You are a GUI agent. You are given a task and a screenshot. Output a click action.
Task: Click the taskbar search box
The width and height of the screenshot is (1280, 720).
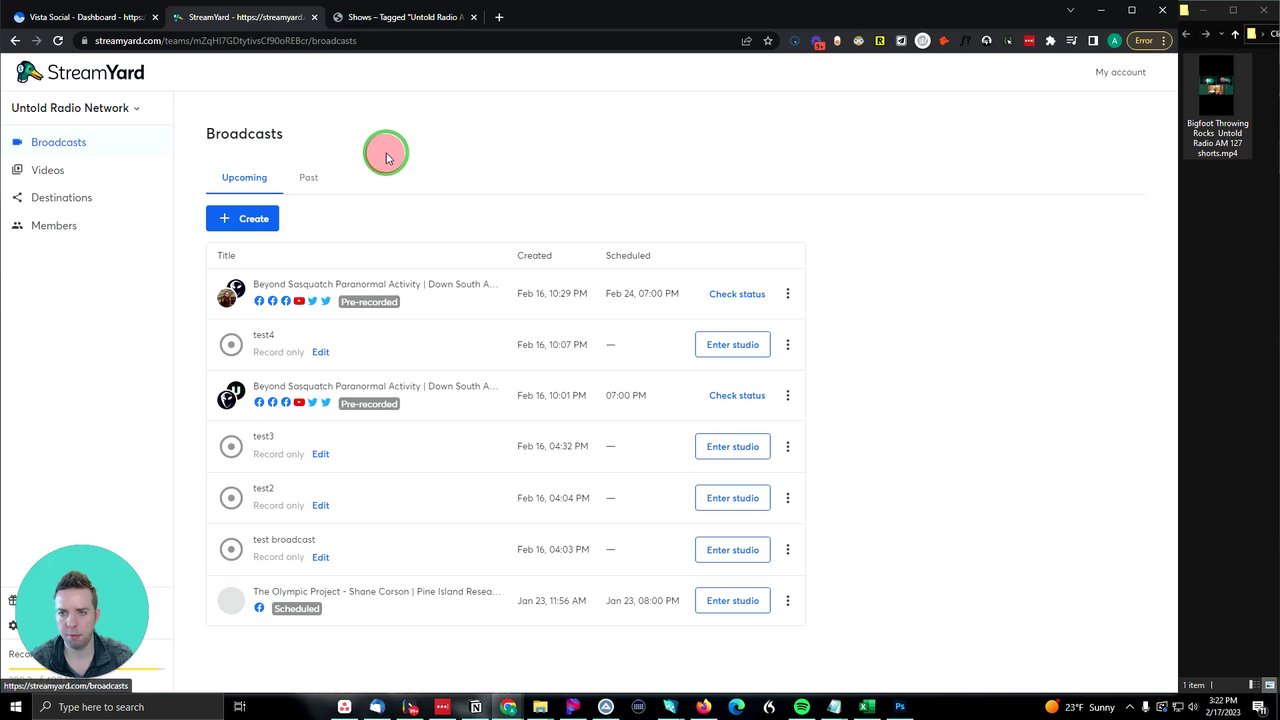(x=126, y=707)
